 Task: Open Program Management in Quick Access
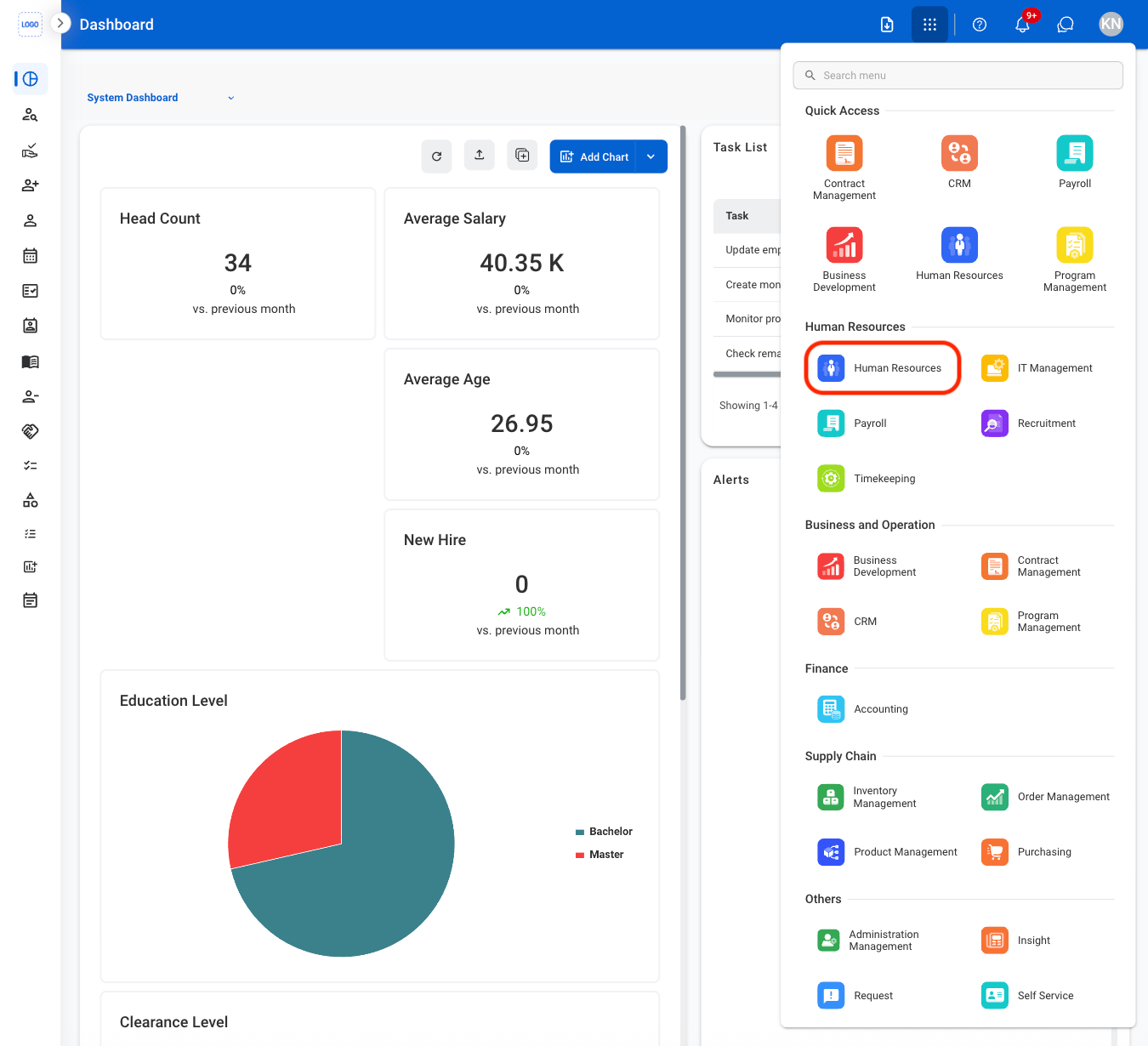pos(1075,260)
